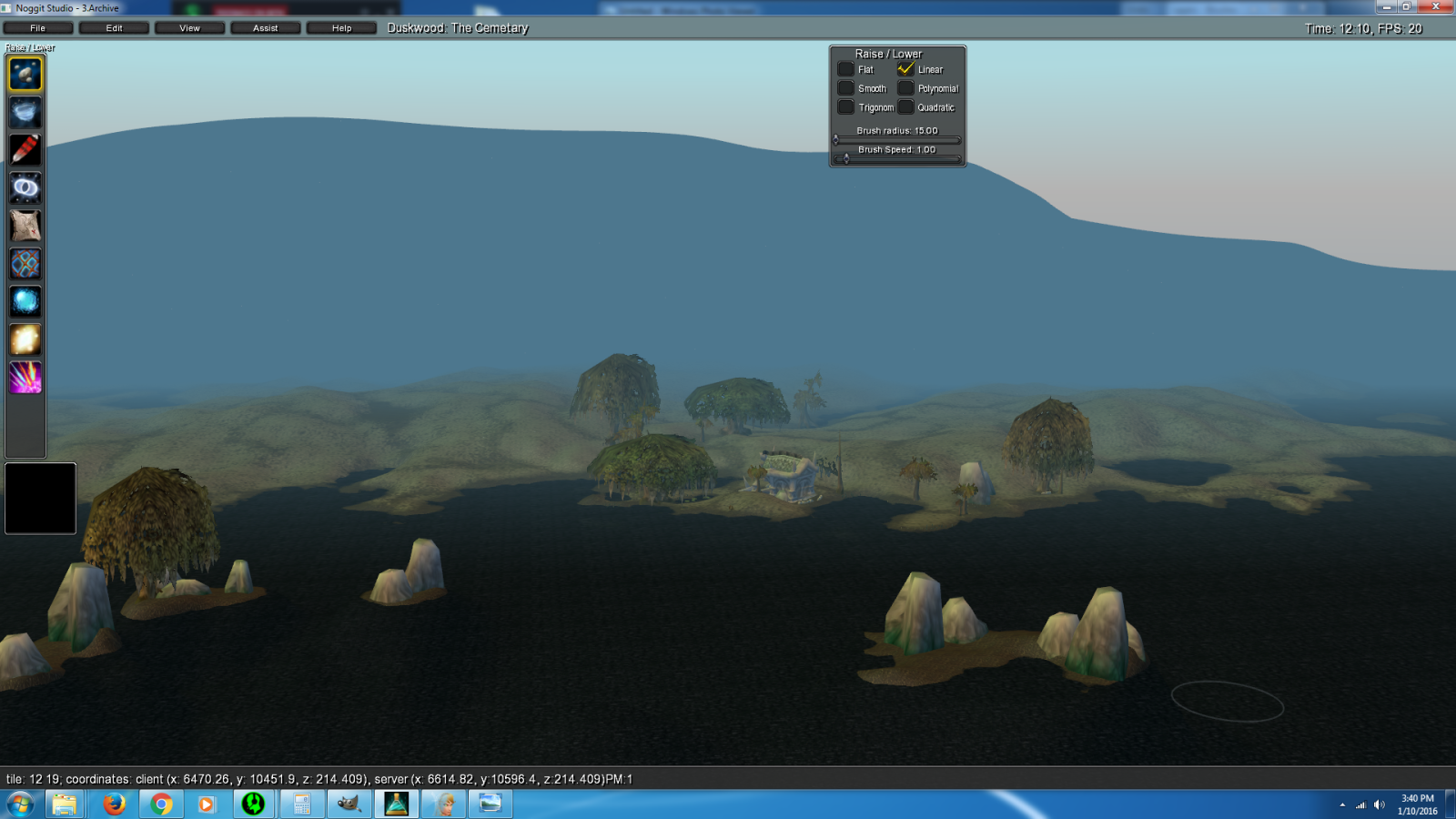The width and height of the screenshot is (1456, 819).
Task: Open Windows Explorer from the taskbar
Action: click(65, 804)
